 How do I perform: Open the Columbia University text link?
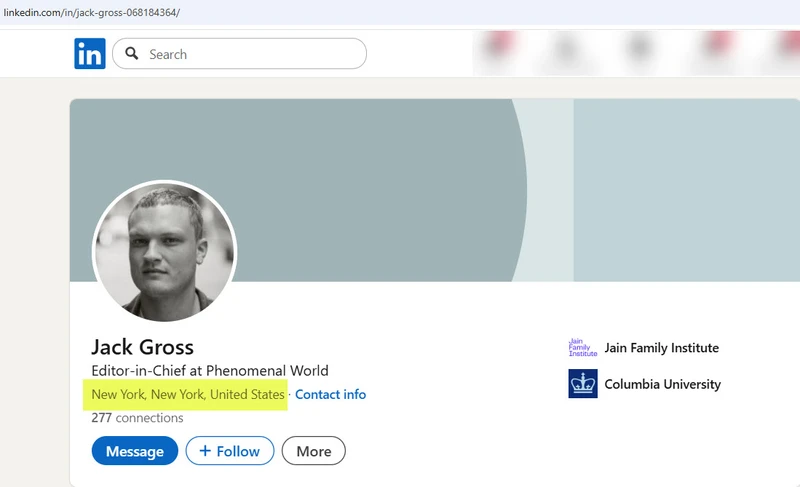point(662,384)
